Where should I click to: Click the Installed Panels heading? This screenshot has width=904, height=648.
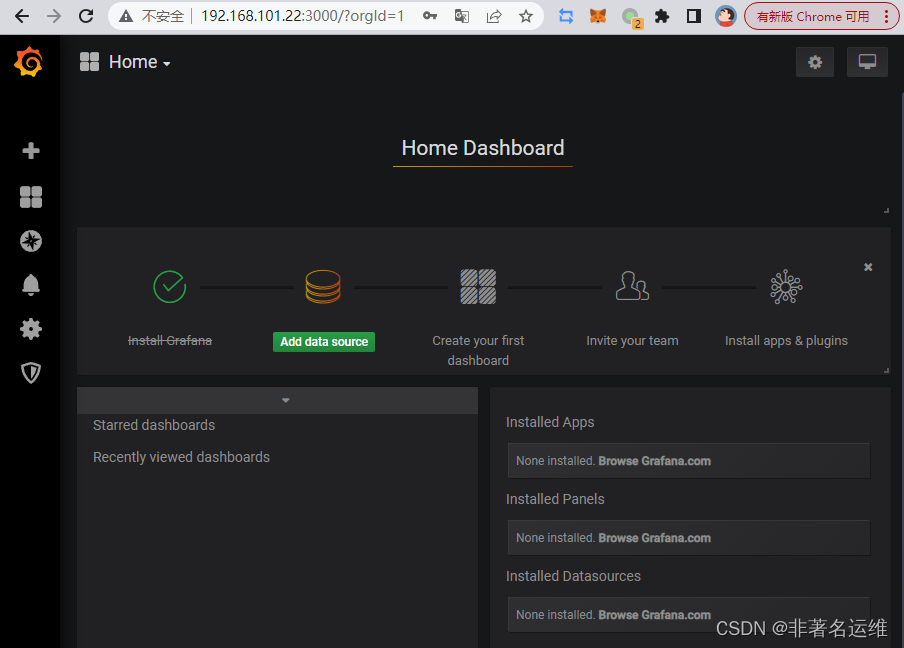(x=555, y=499)
